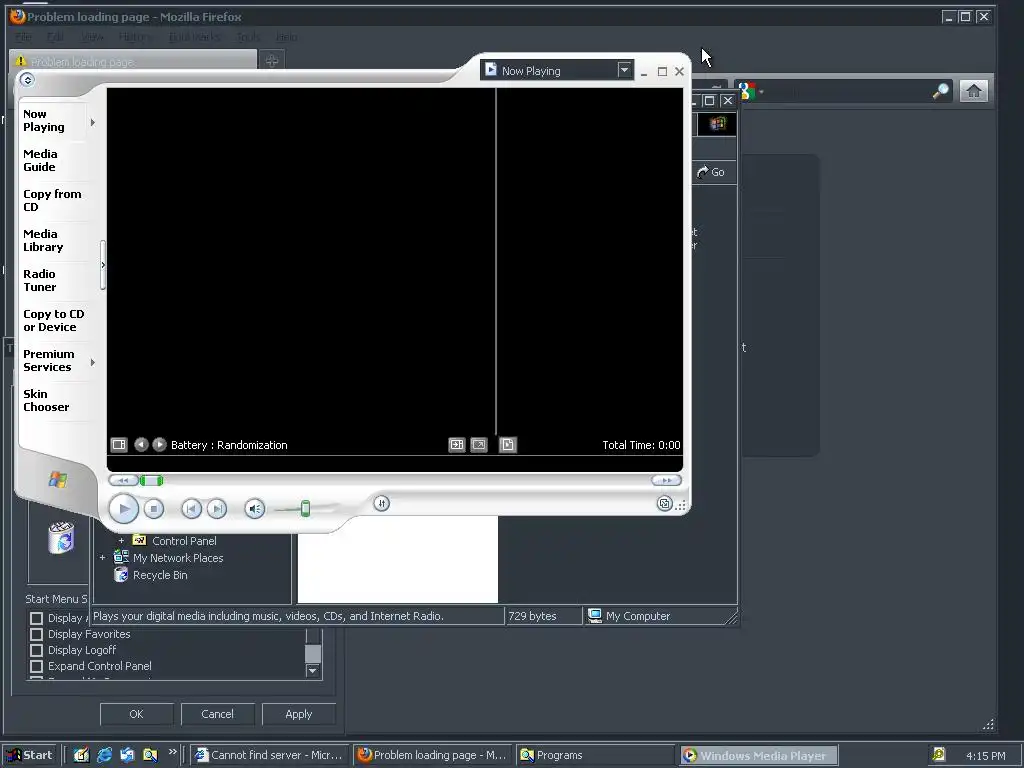Click 729 bytes in status bar
This screenshot has width=1024, height=768.
click(532, 616)
